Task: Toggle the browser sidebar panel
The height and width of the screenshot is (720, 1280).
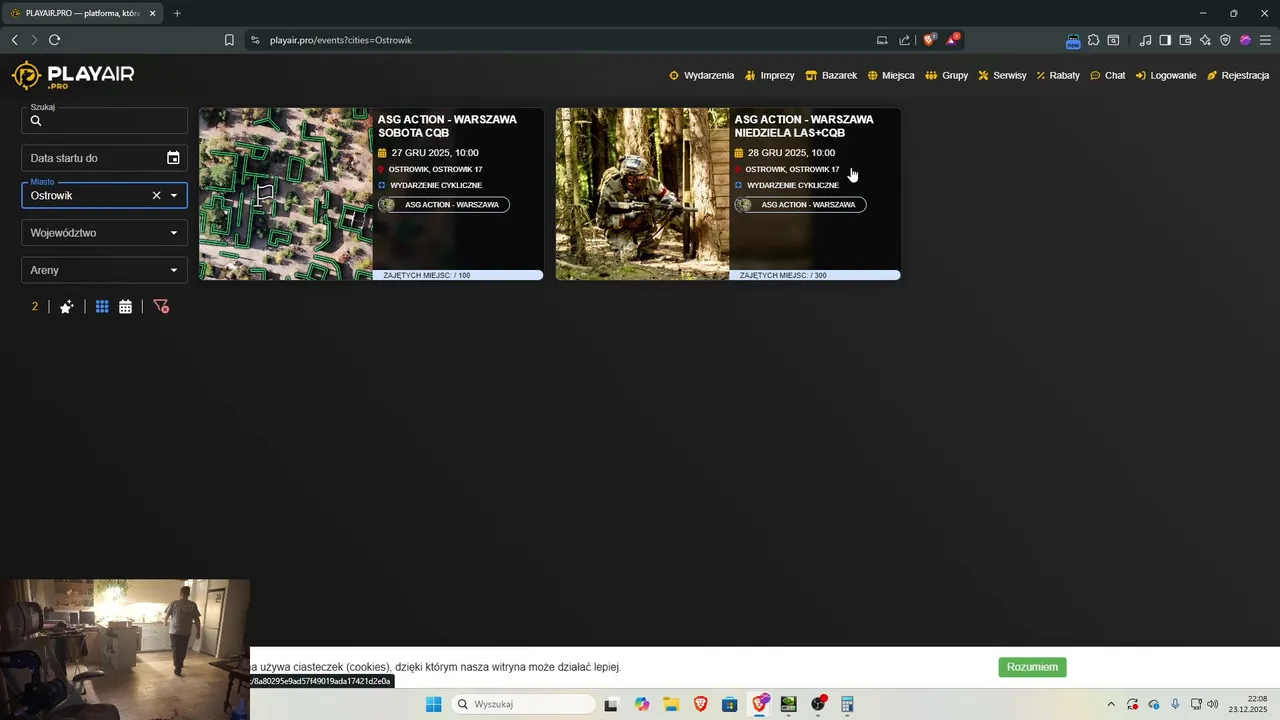Action: [x=1165, y=40]
